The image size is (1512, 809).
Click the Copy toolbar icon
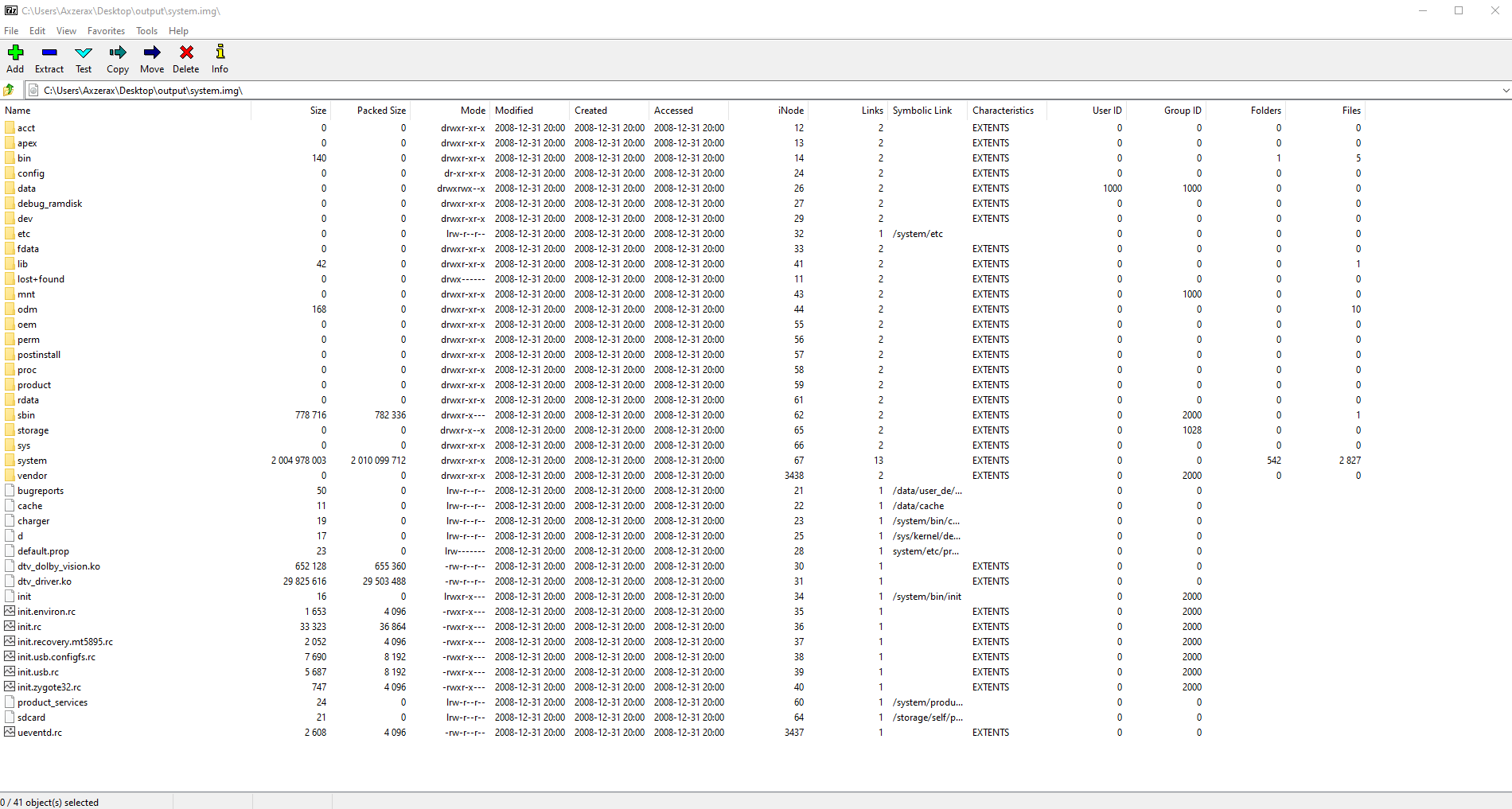pyautogui.click(x=118, y=53)
